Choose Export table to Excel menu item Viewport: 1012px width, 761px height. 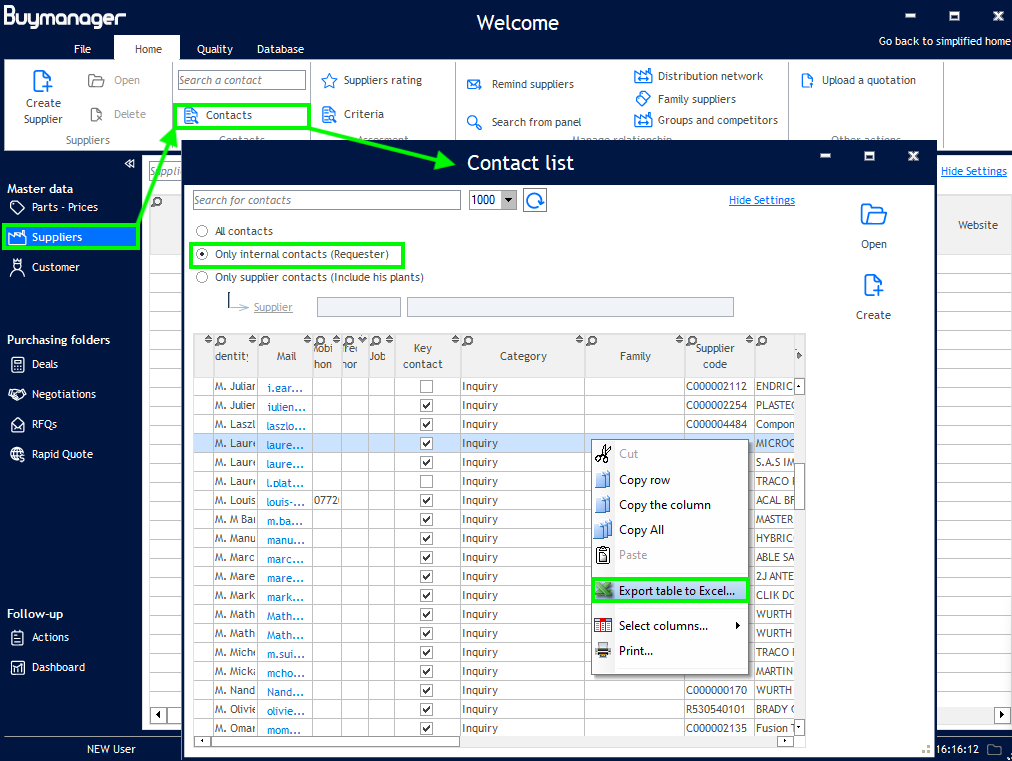tap(676, 591)
